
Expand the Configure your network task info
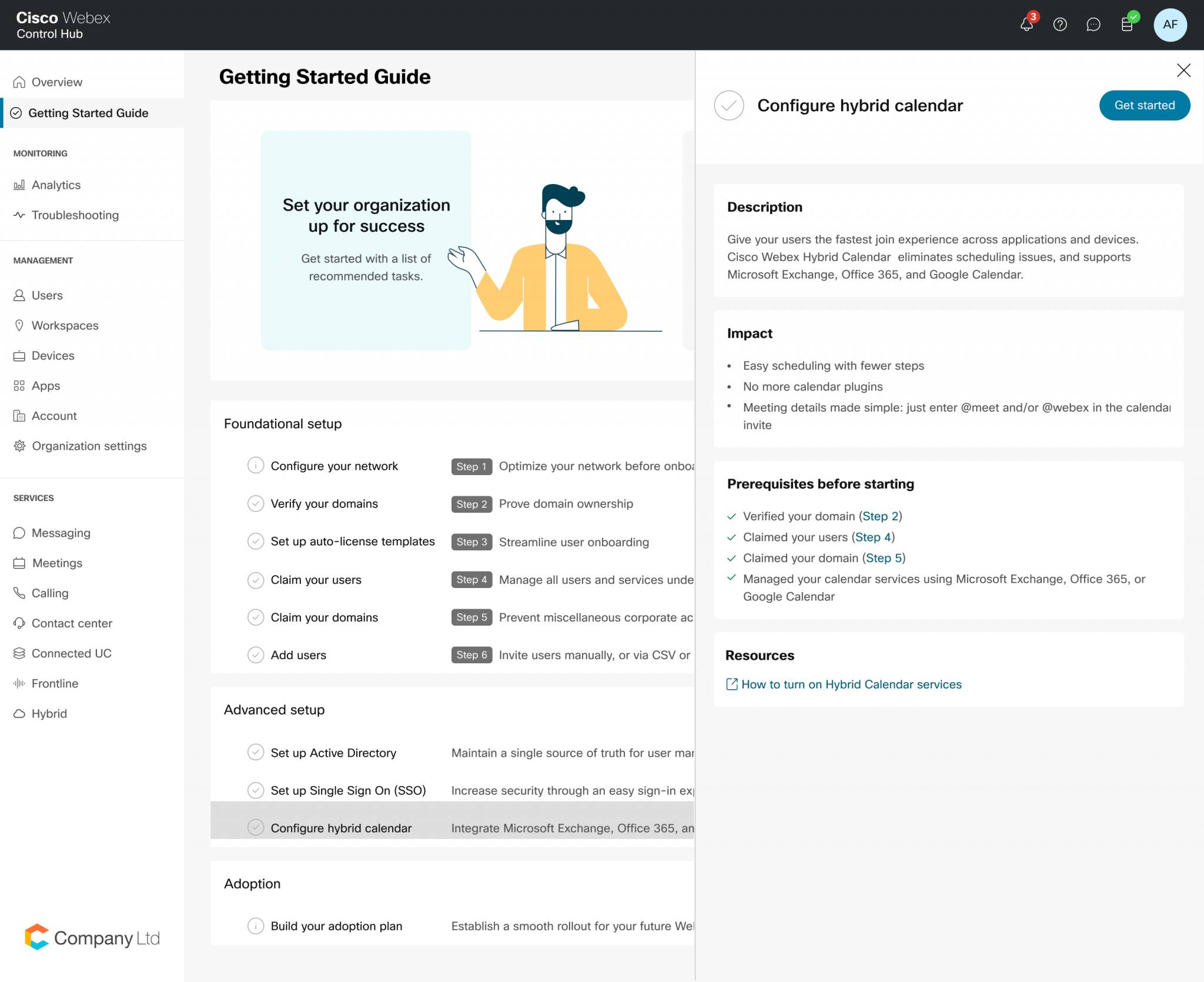[x=256, y=466]
